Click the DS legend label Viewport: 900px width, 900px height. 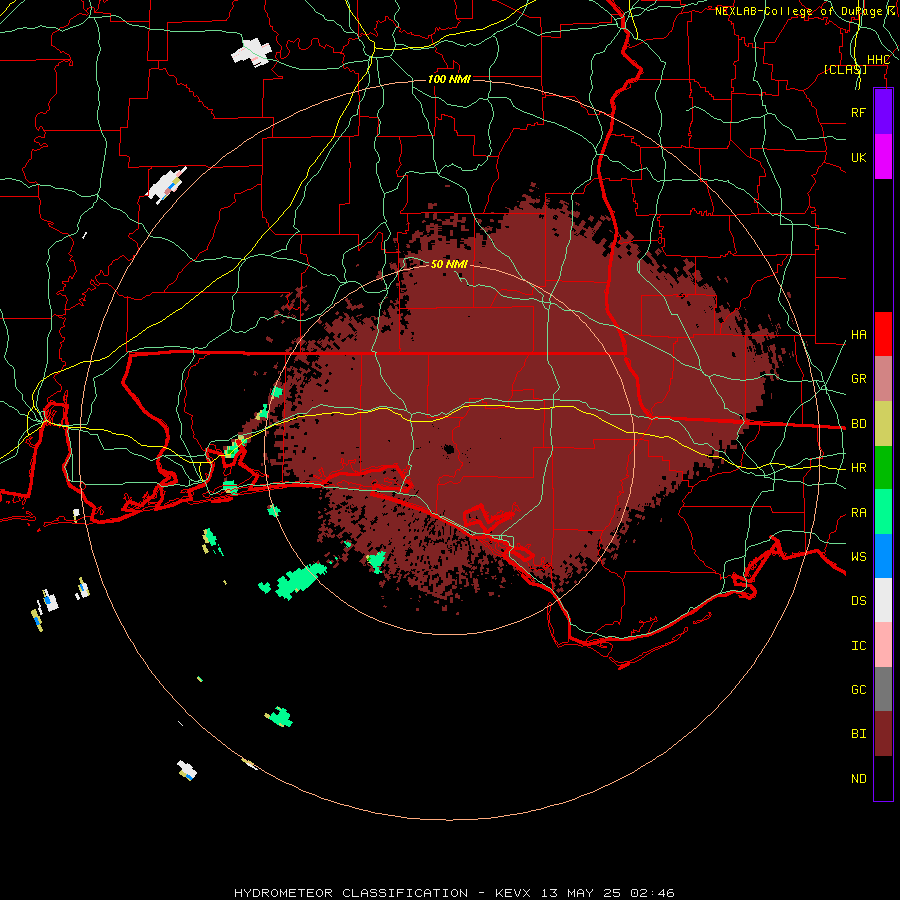[858, 601]
